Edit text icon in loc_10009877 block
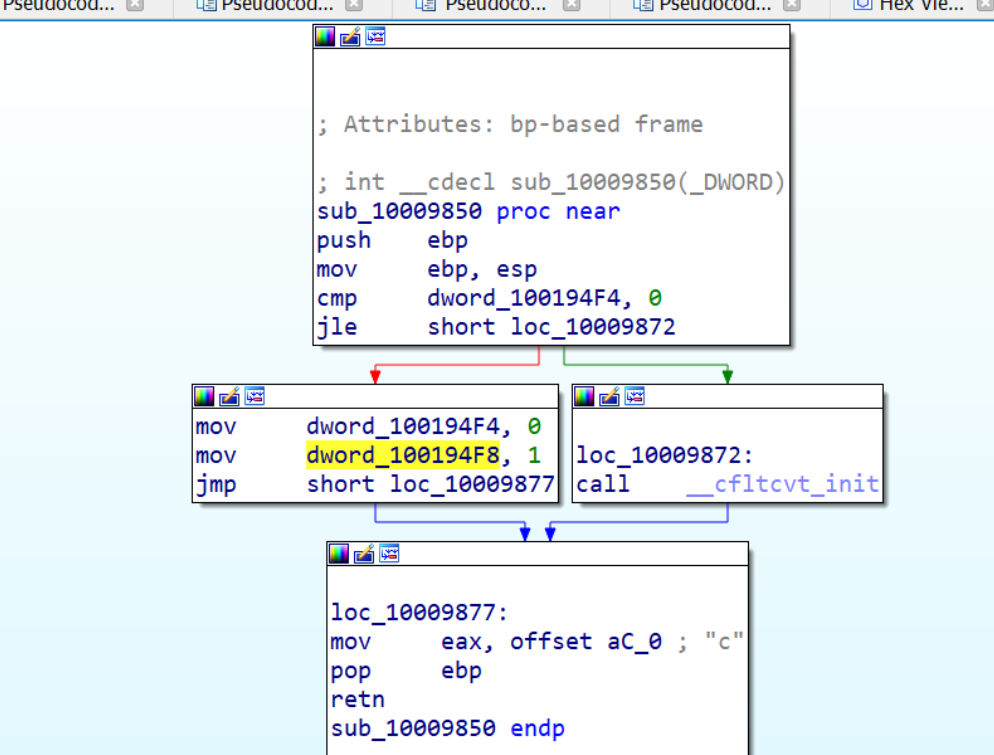The width and height of the screenshot is (994, 755). (364, 554)
